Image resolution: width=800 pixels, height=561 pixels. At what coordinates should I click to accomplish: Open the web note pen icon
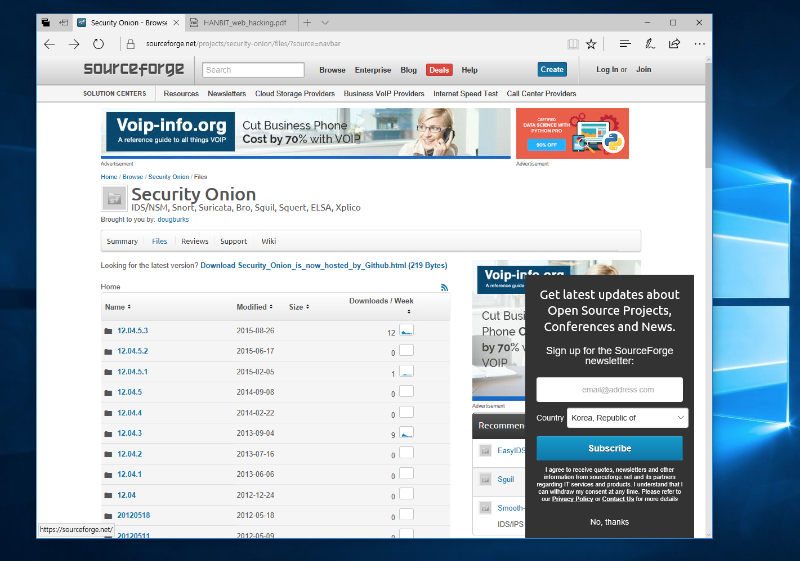point(649,44)
